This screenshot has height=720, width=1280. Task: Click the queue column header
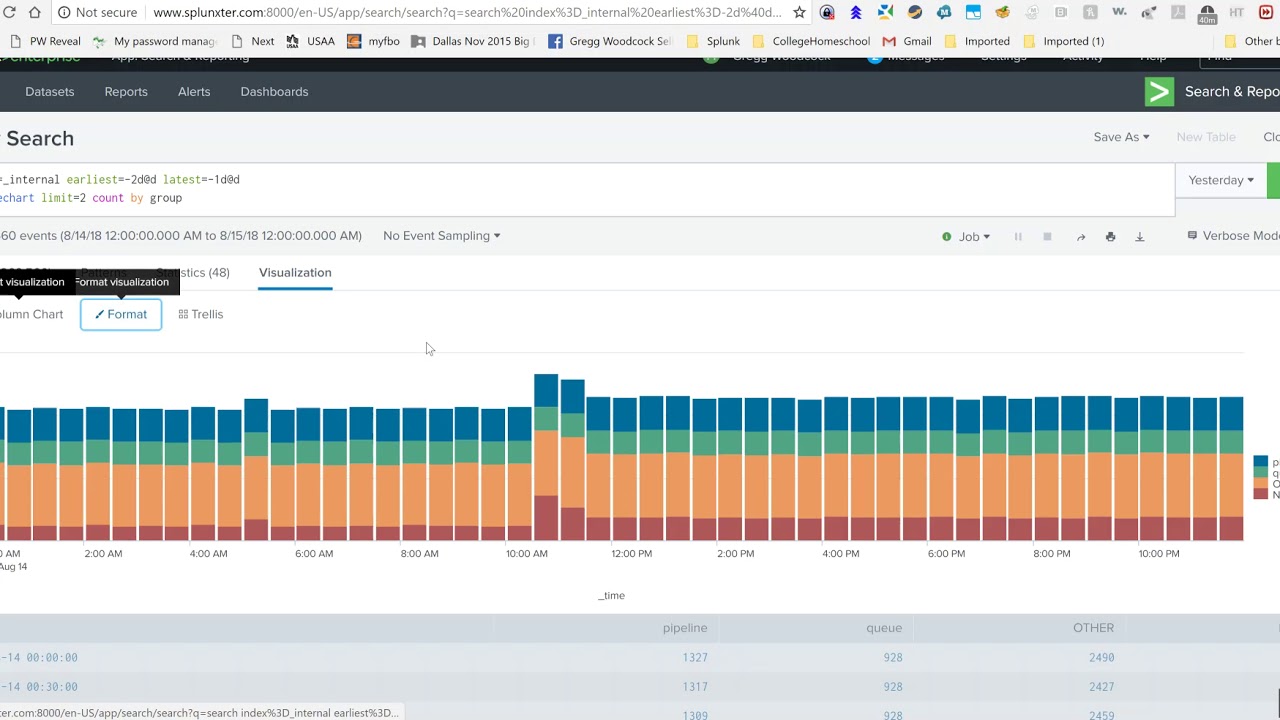coord(884,628)
